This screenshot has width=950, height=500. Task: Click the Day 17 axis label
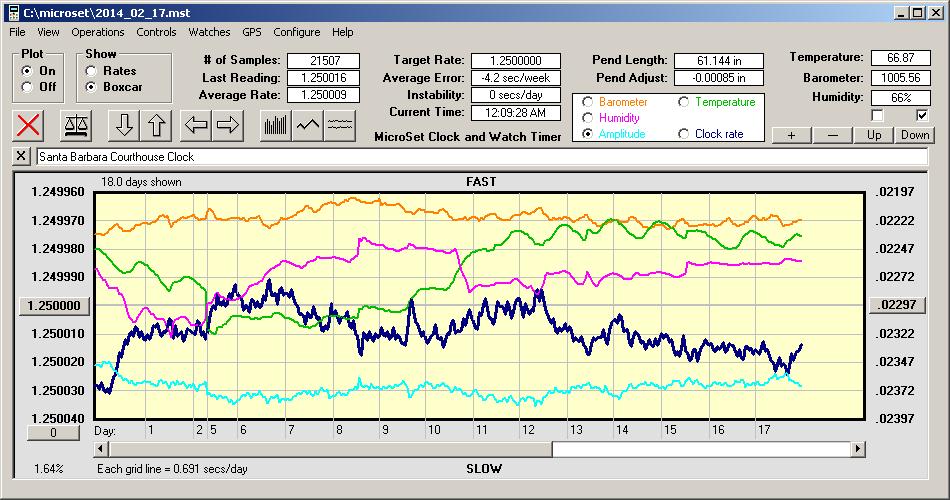coord(764,430)
